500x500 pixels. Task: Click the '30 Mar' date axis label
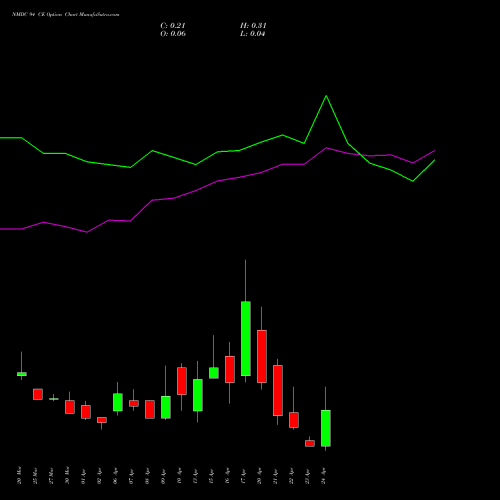click(x=67, y=475)
